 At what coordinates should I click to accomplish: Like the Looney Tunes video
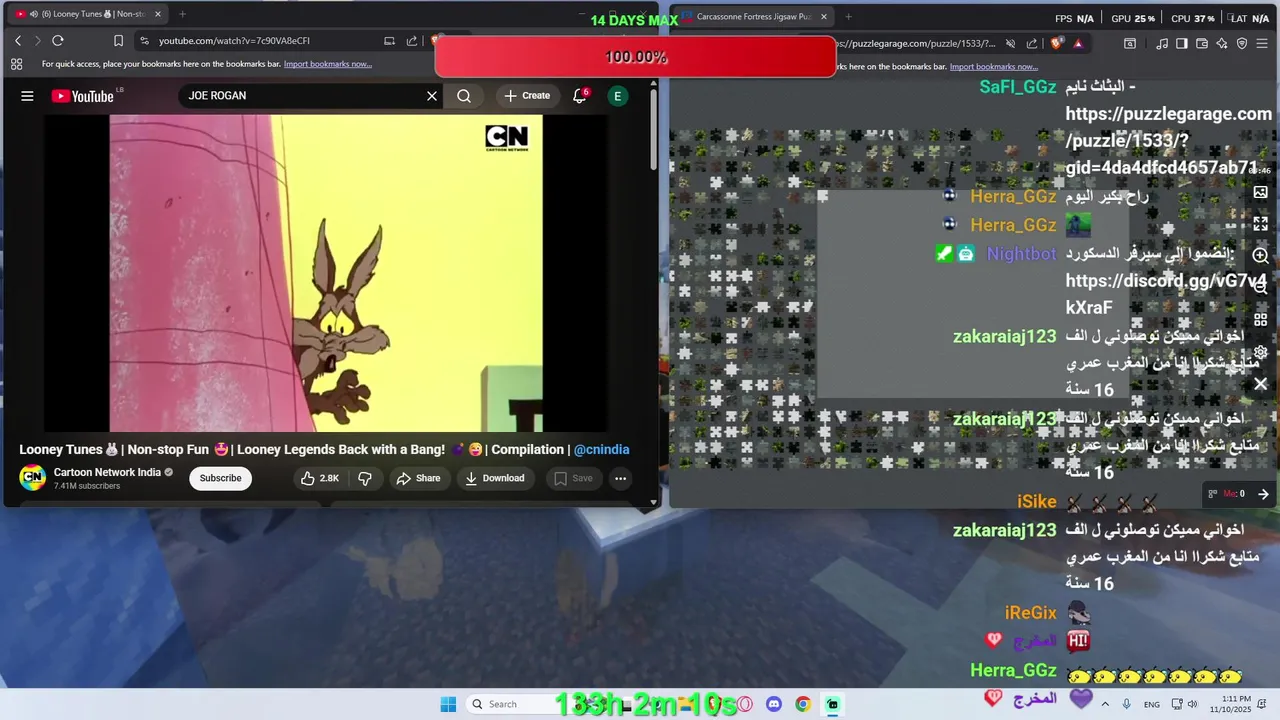(320, 478)
